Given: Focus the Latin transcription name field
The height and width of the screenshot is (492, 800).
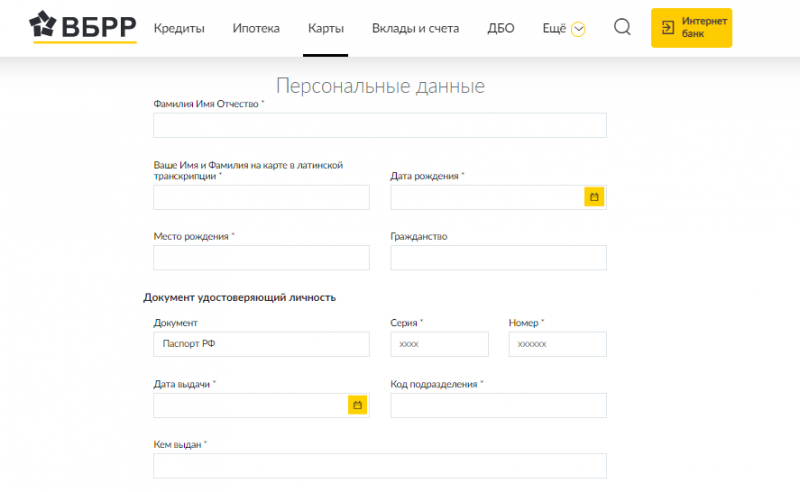Looking at the screenshot, I should point(261,197).
